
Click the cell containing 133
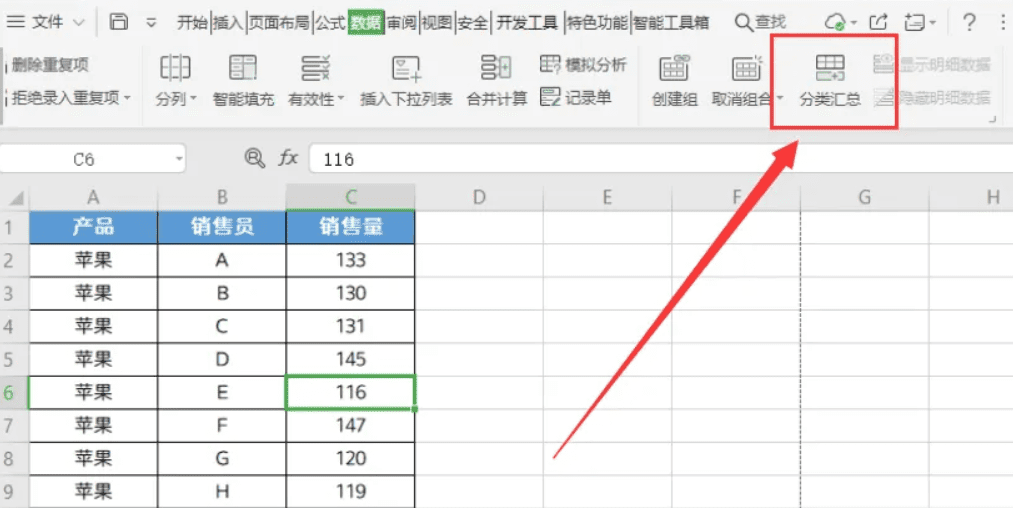(351, 260)
